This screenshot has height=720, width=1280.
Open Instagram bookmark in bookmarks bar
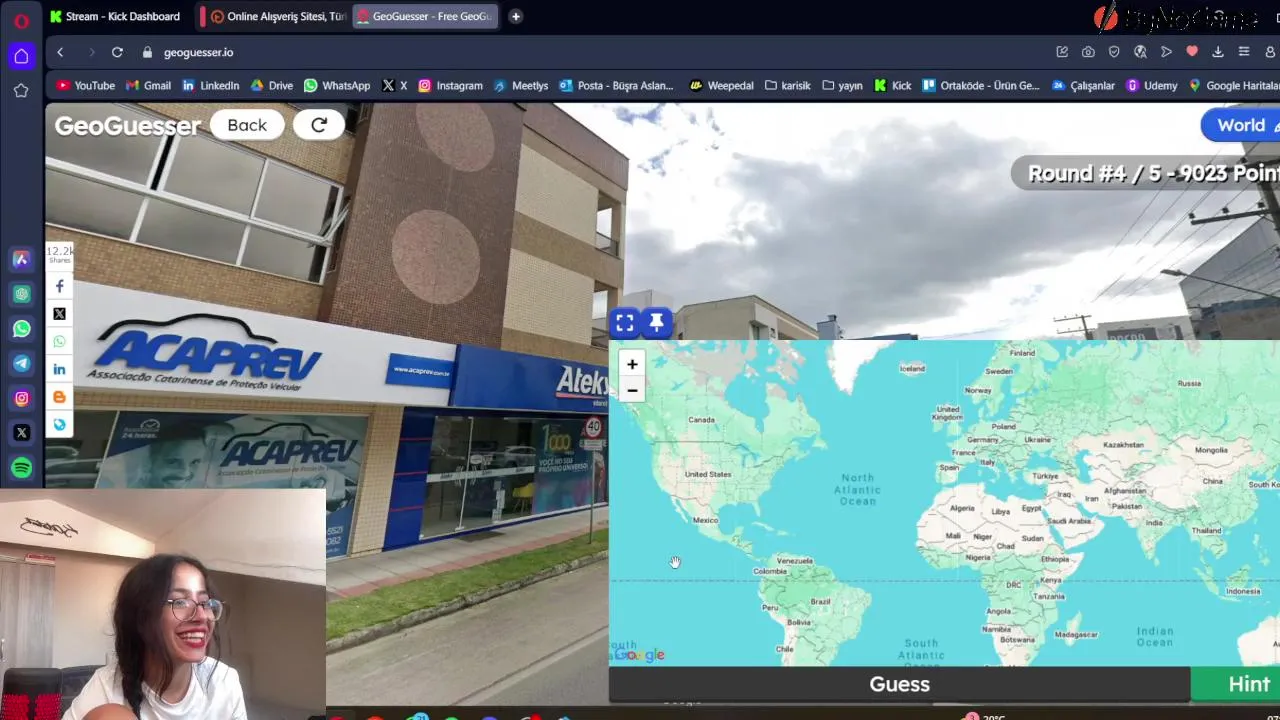(x=451, y=86)
